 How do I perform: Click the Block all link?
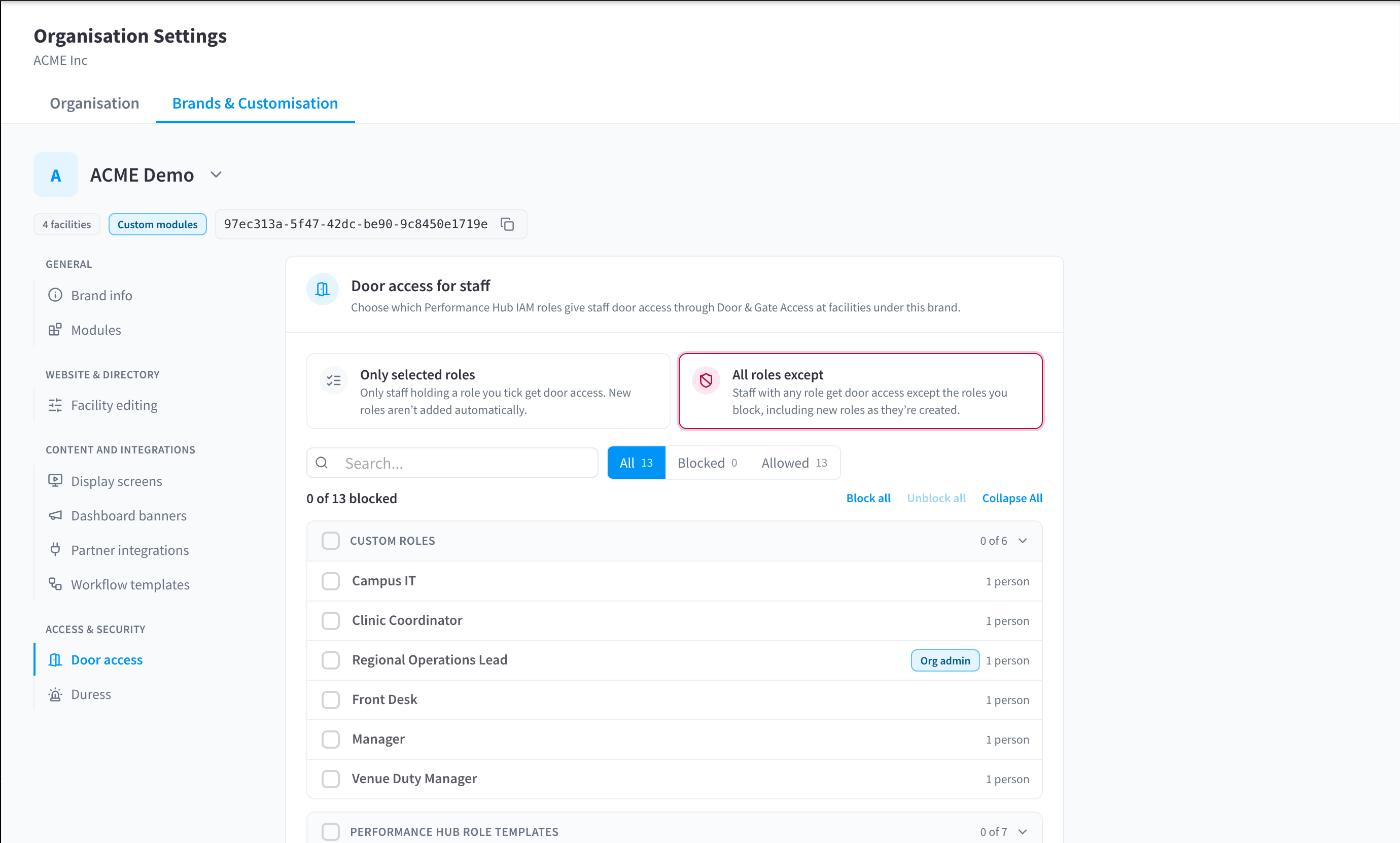click(868, 498)
